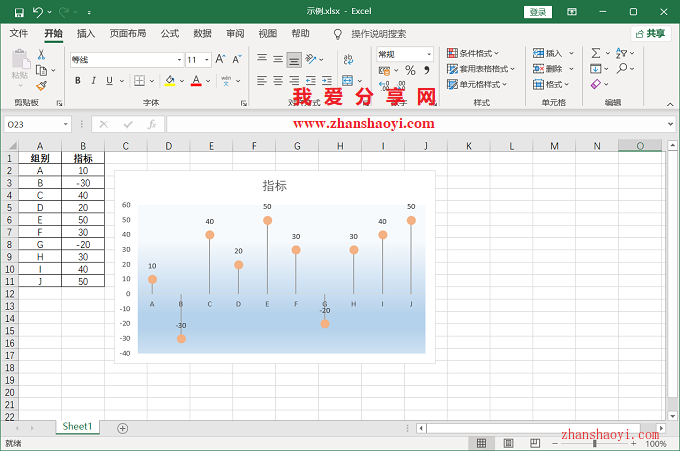
Task: Collapse the ribbon with up chevron
Action: click(670, 104)
